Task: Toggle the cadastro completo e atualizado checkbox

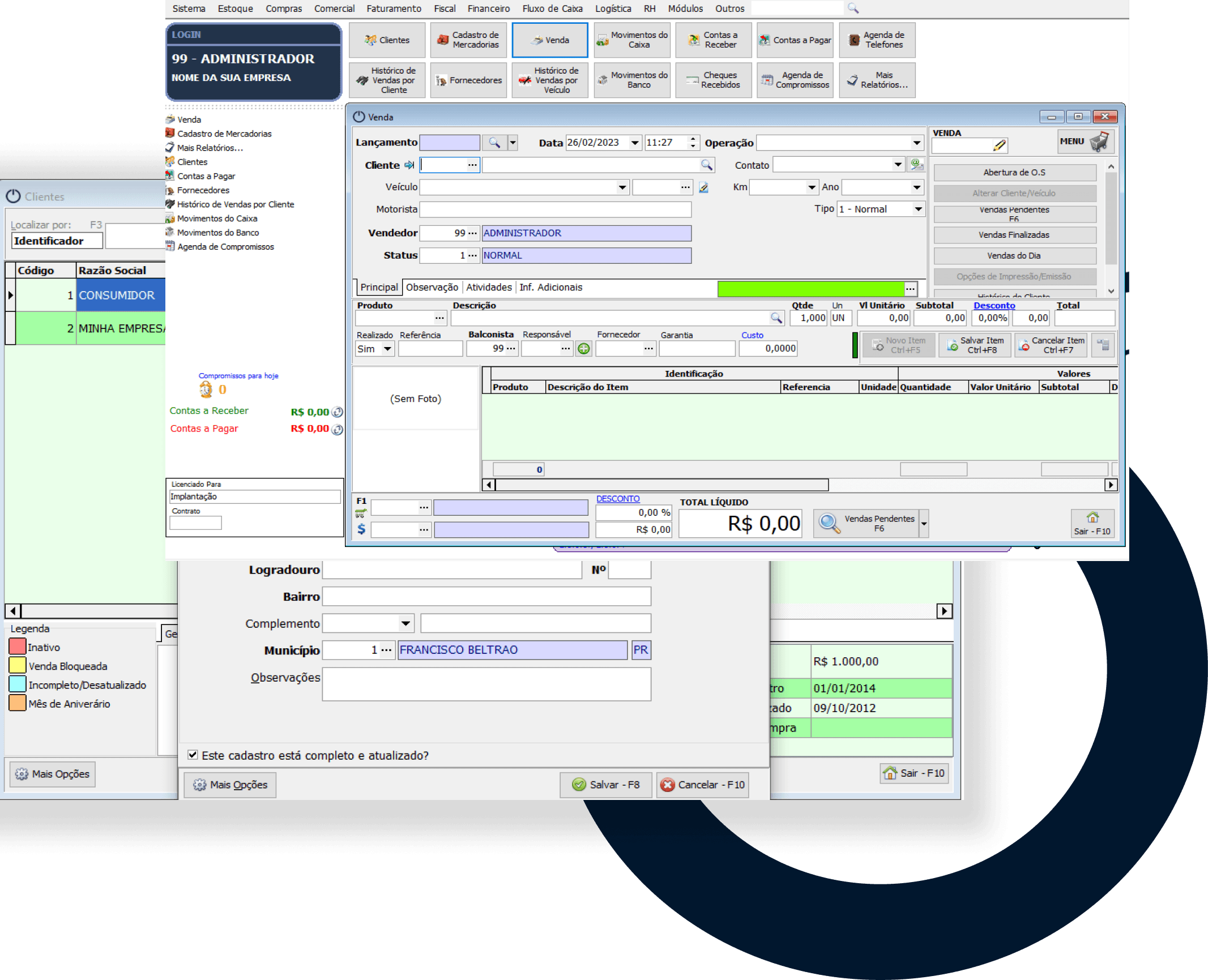Action: tap(193, 755)
